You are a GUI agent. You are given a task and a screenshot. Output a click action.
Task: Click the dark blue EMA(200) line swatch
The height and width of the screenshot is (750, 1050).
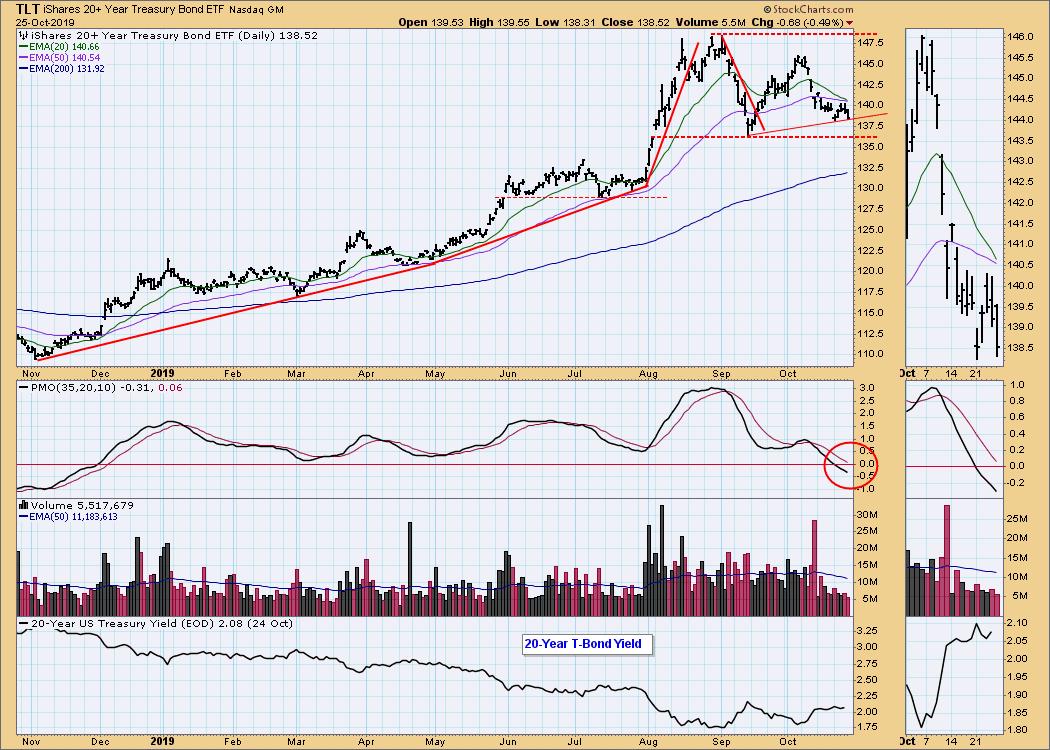tap(23, 68)
